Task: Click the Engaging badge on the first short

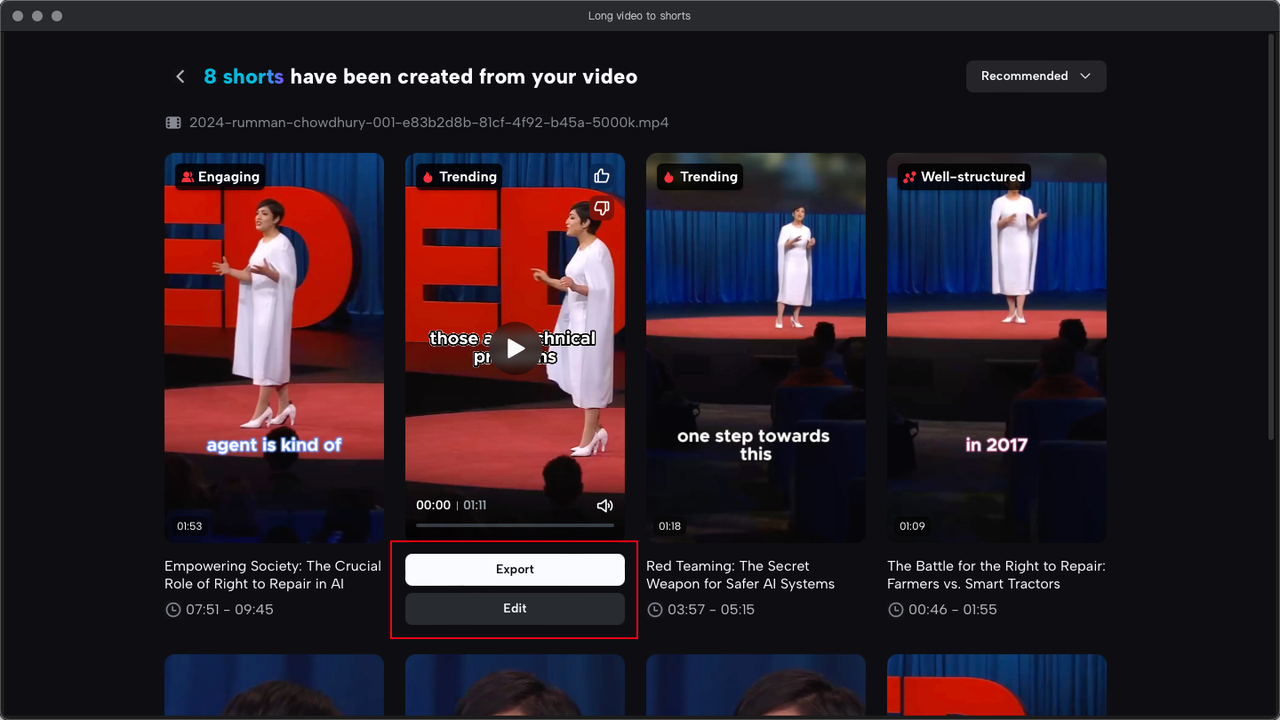Action: (x=219, y=177)
